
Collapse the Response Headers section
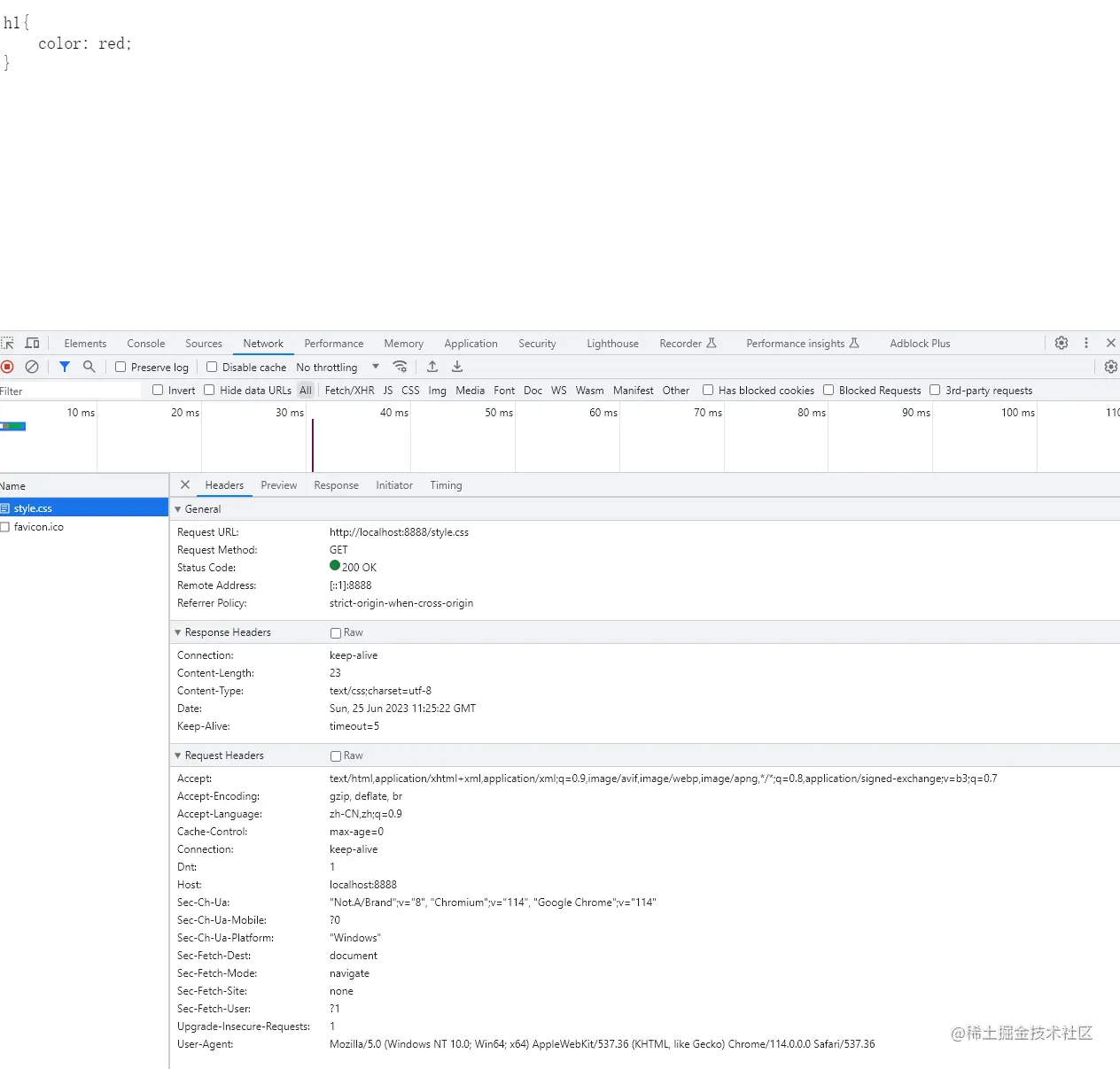pyautogui.click(x=178, y=632)
